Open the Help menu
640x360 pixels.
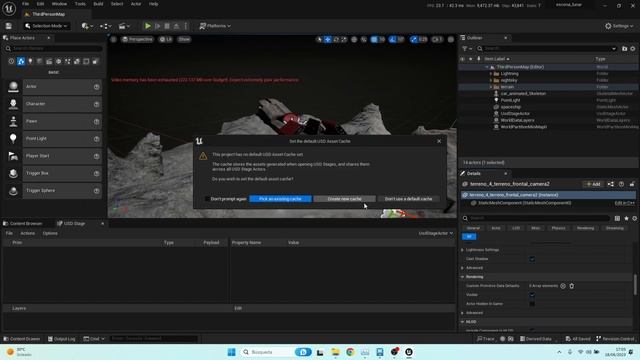(153, 4)
